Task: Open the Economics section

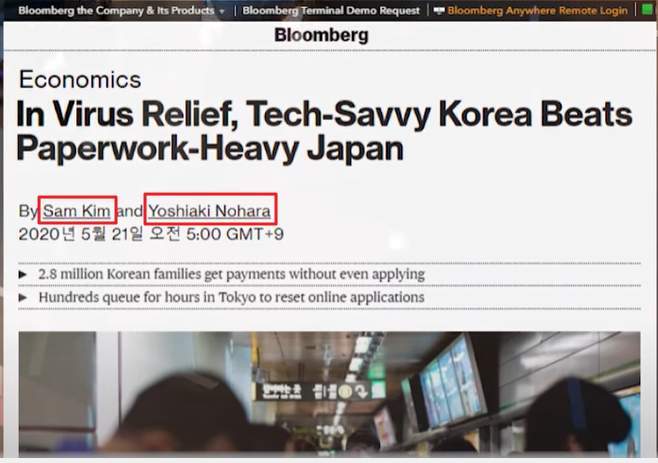Action: (x=80, y=79)
